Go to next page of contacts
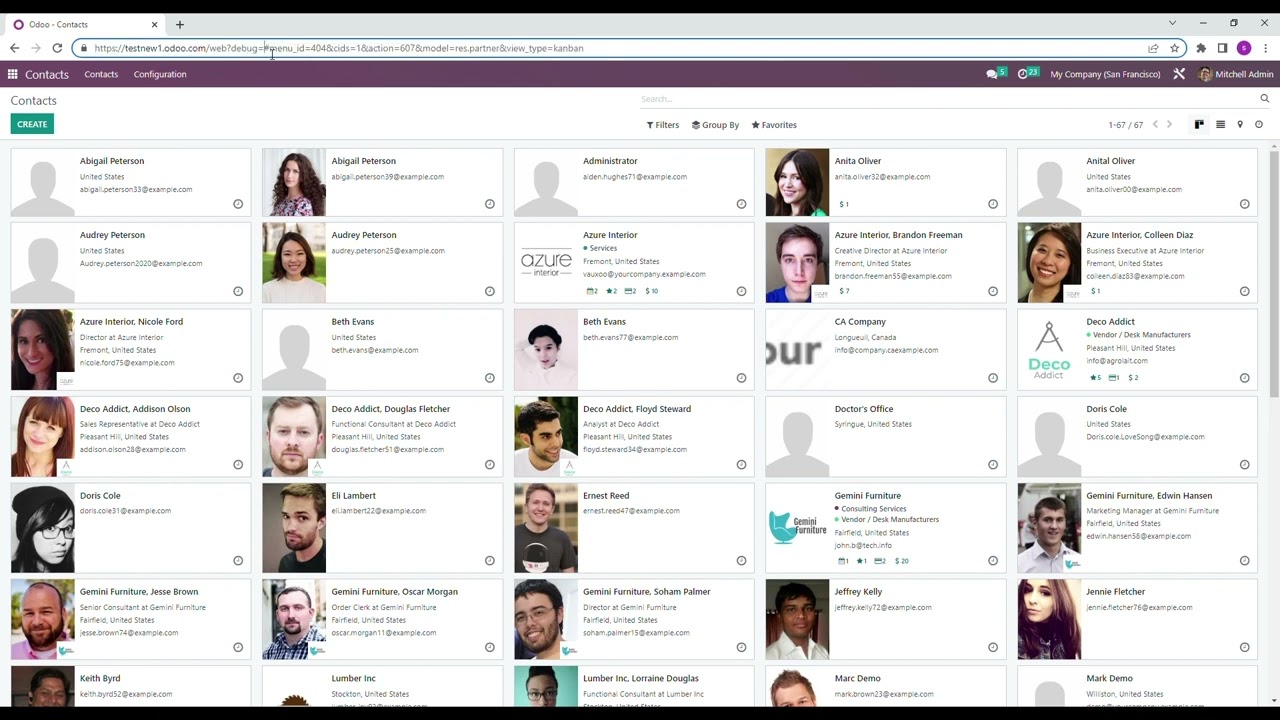The width and height of the screenshot is (1280, 720). (x=1169, y=125)
